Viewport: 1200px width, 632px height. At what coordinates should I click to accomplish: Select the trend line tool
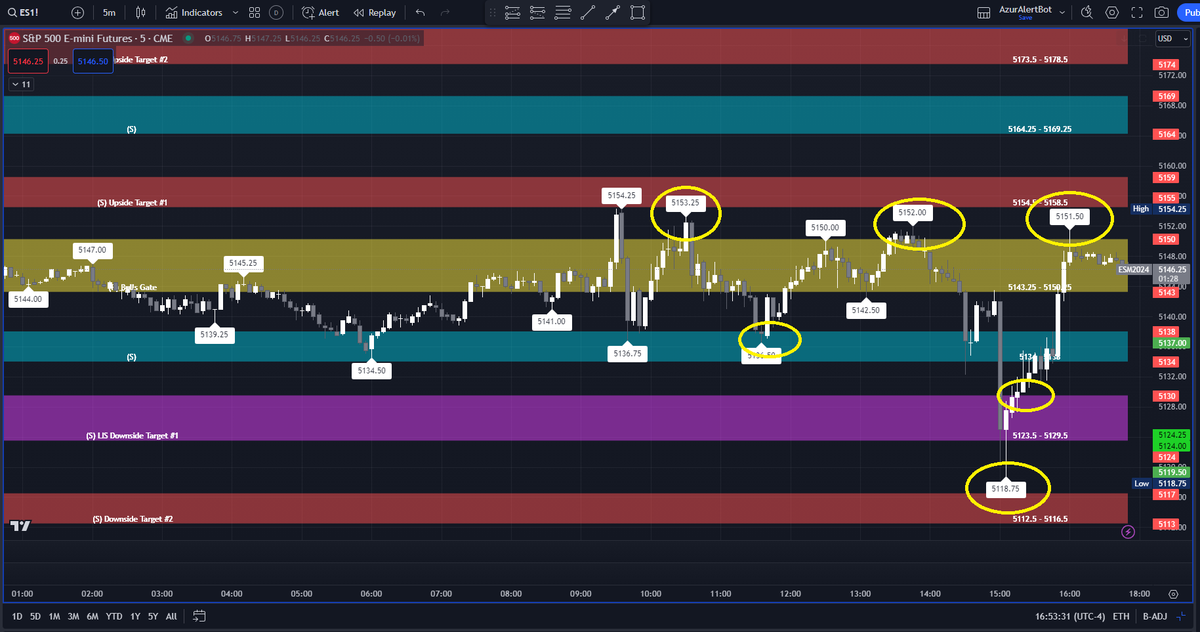tap(587, 13)
